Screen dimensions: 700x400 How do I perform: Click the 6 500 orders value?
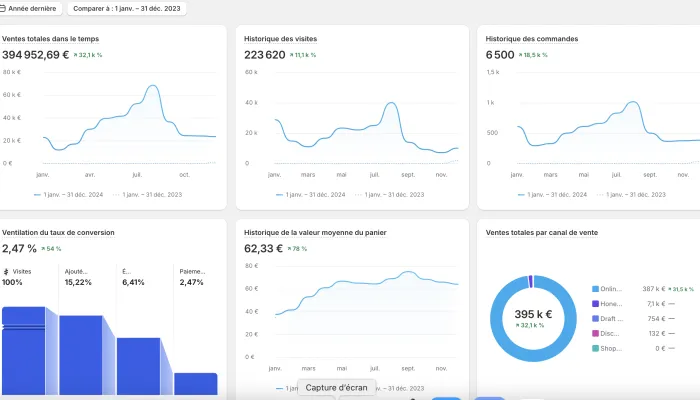500,55
